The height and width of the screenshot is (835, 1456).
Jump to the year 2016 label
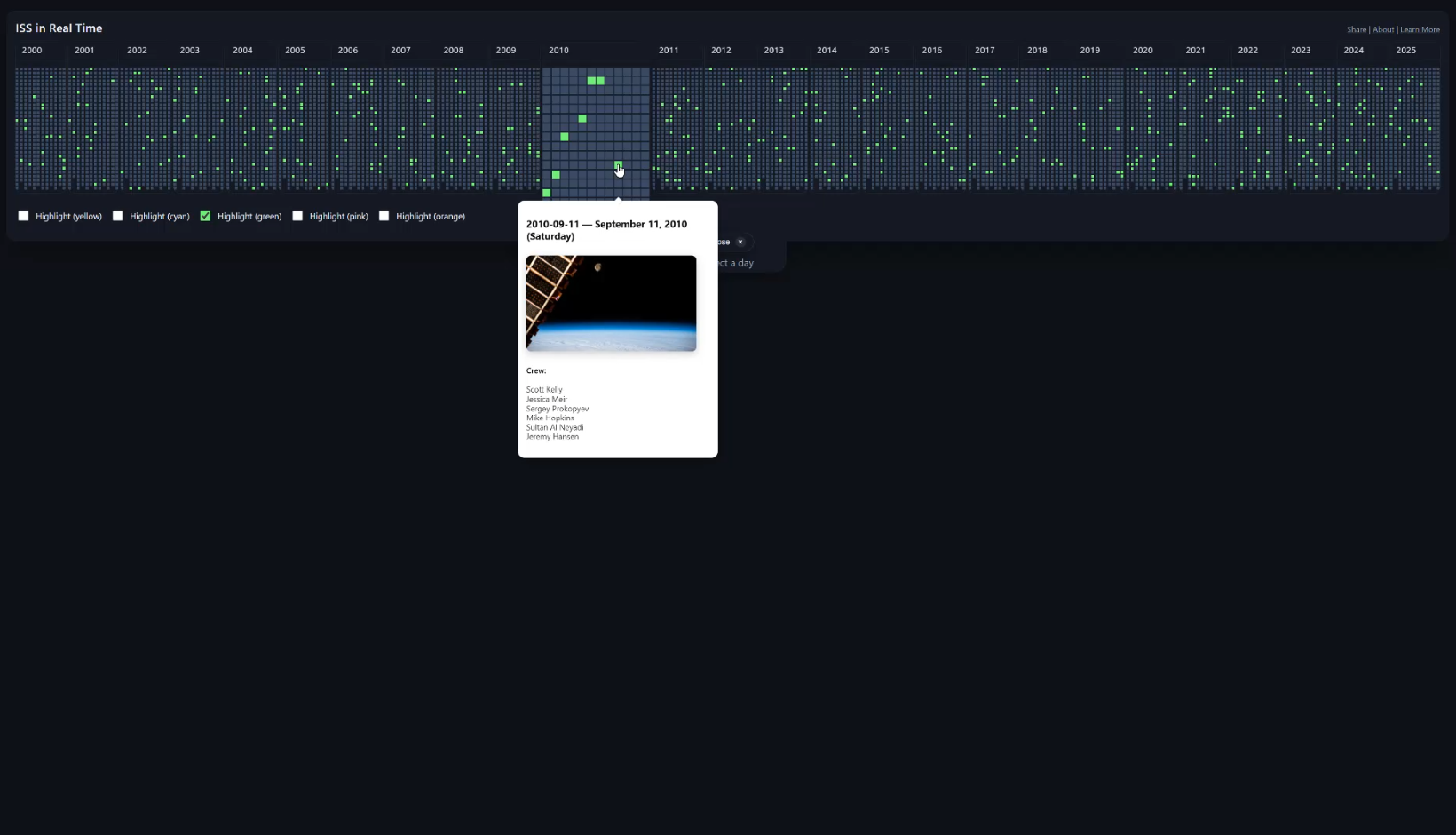932,51
